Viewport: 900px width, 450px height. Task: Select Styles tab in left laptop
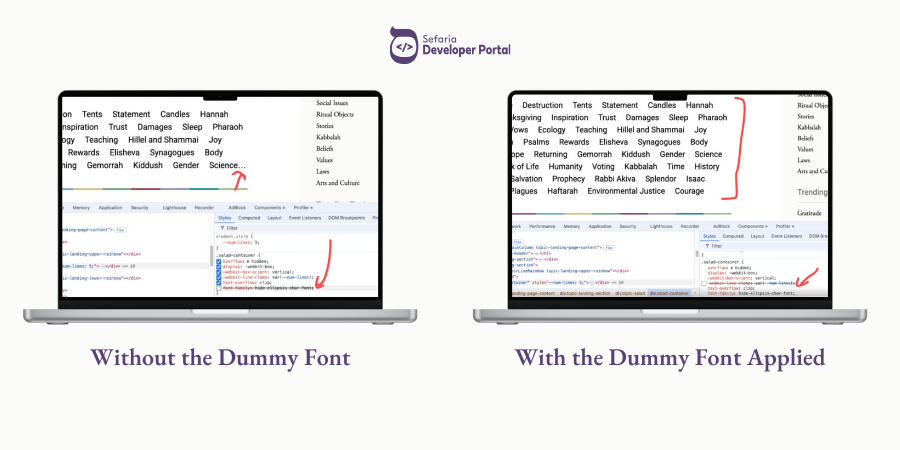click(x=224, y=218)
